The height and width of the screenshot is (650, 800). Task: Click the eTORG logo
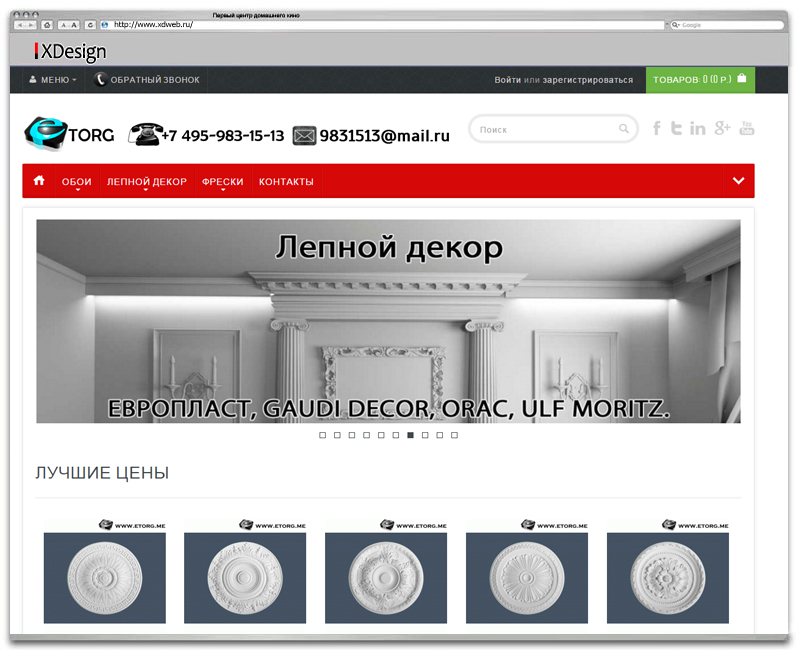coord(69,134)
